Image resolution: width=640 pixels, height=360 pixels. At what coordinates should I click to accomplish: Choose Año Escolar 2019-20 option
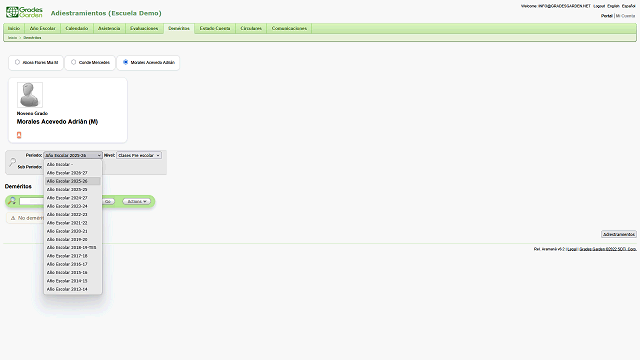[x=73, y=239]
